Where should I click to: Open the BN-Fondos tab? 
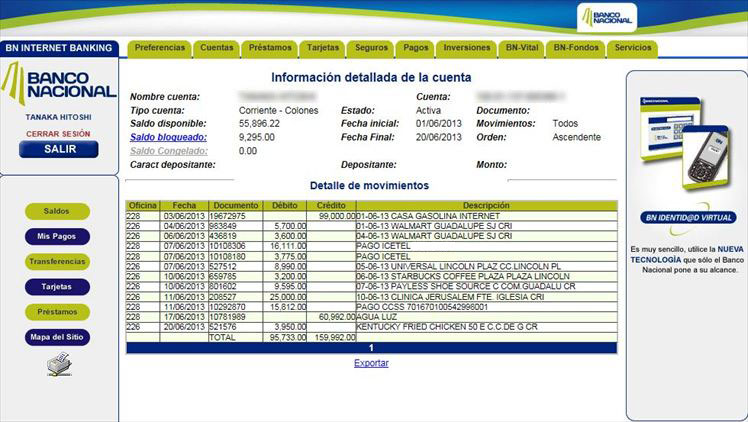(x=576, y=48)
